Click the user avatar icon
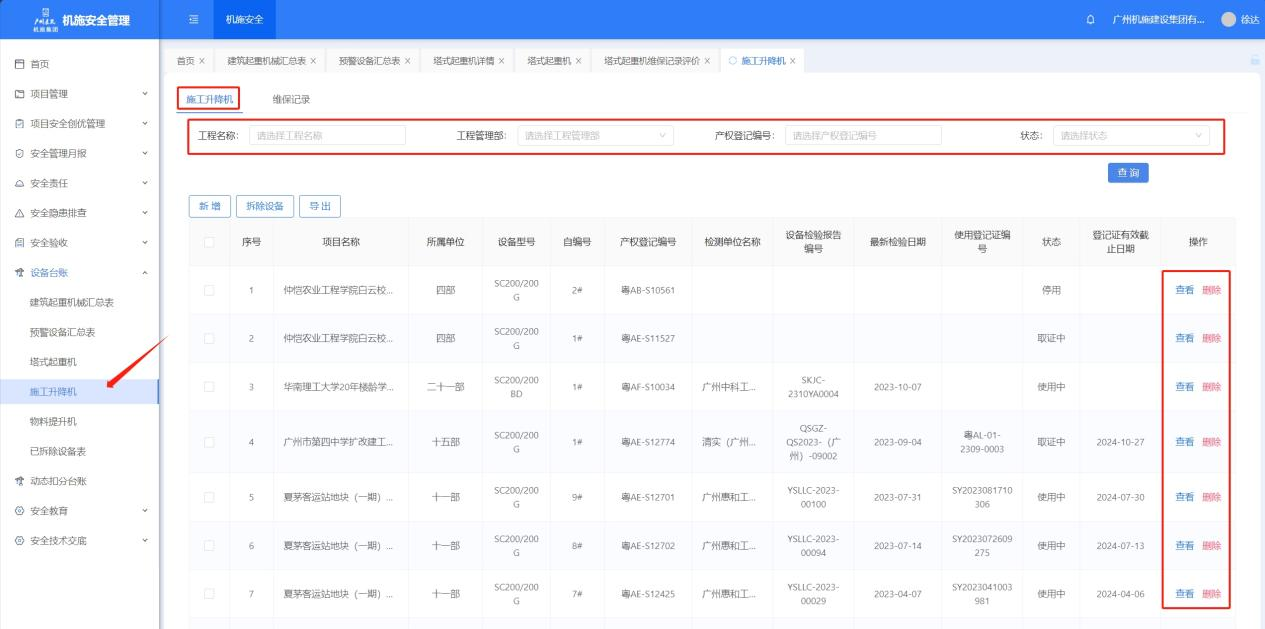Viewport: 1265px width, 629px height. 1228,20
